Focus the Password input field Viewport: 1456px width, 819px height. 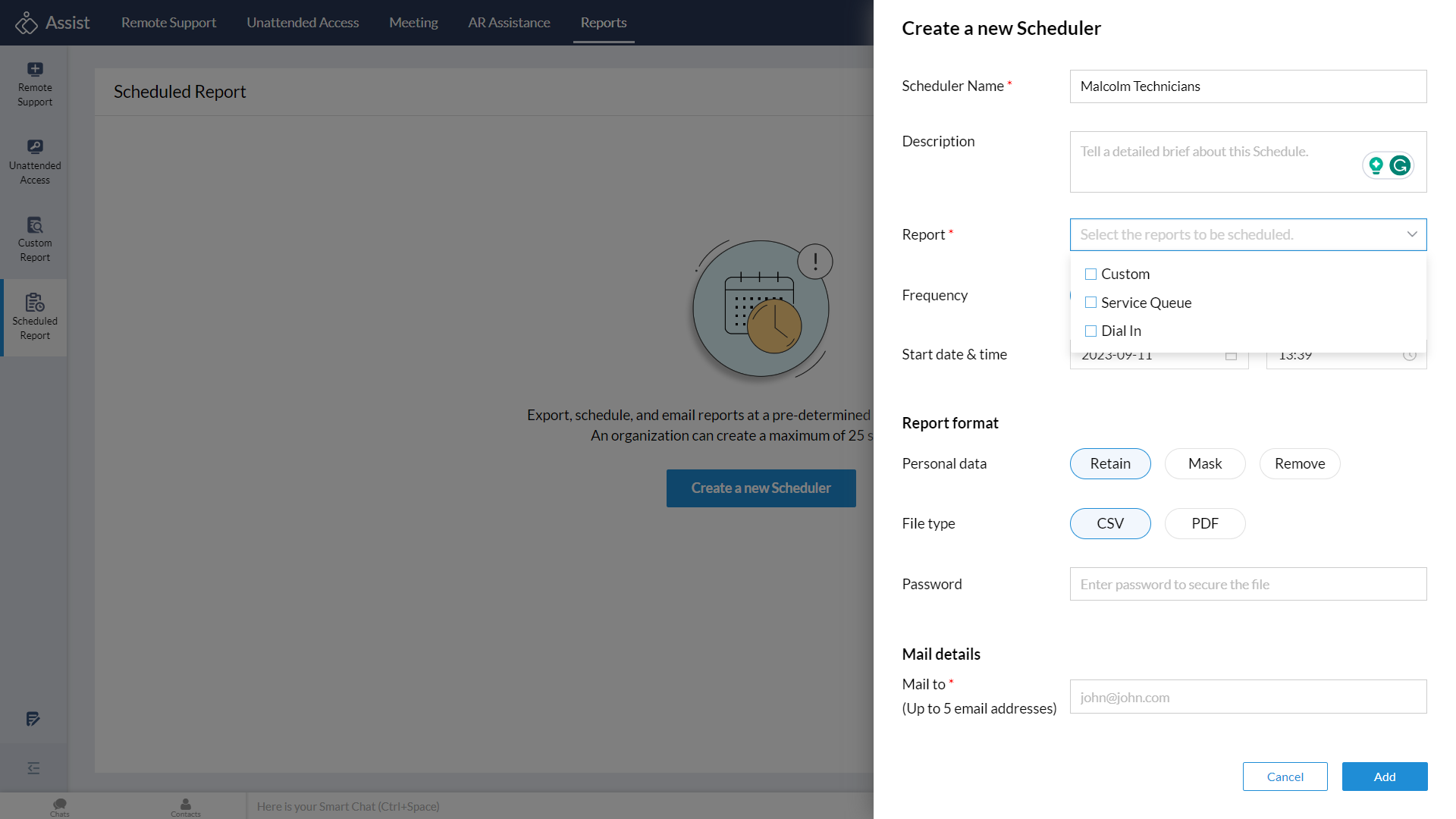tap(1248, 584)
